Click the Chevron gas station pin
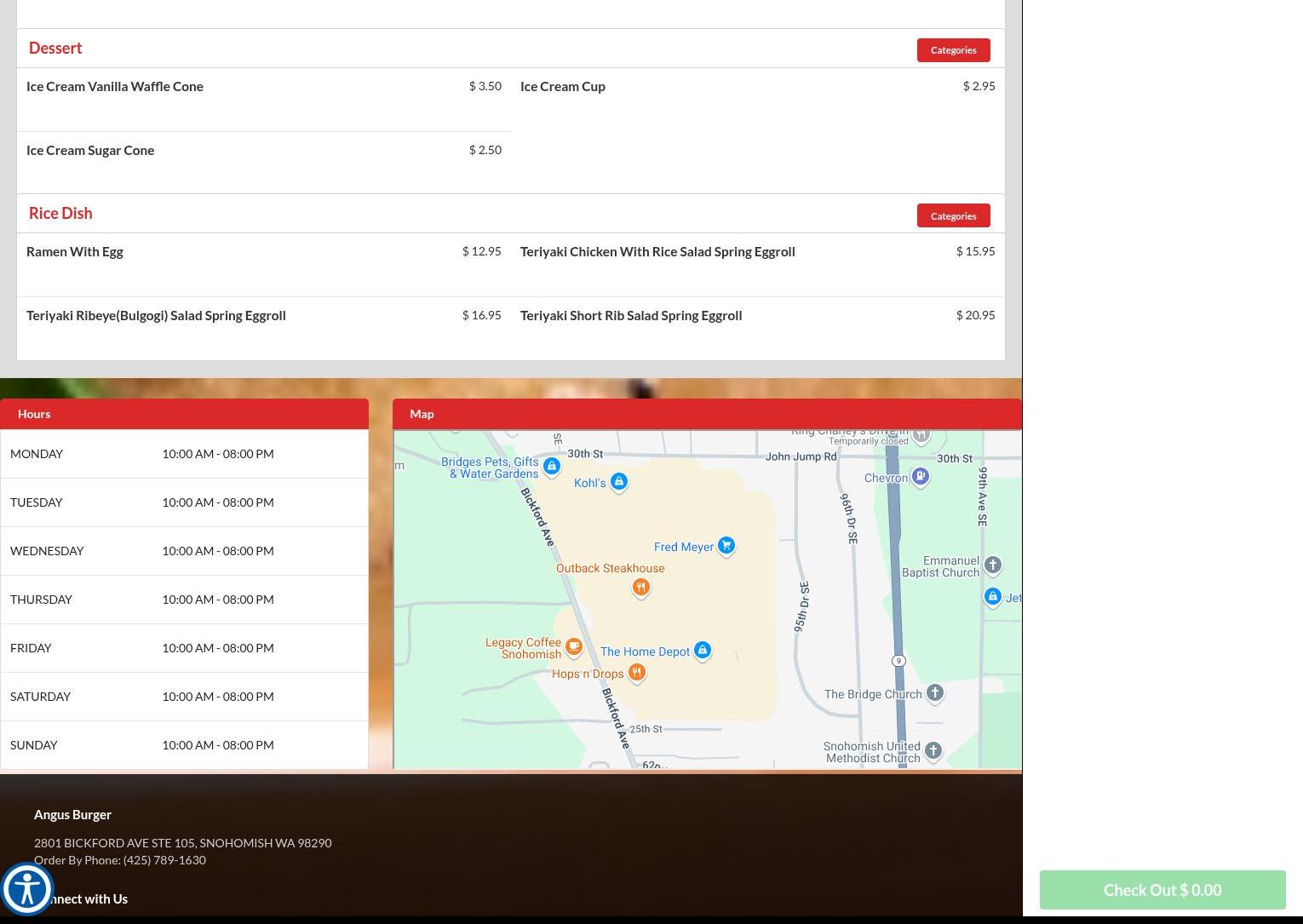 [920, 476]
